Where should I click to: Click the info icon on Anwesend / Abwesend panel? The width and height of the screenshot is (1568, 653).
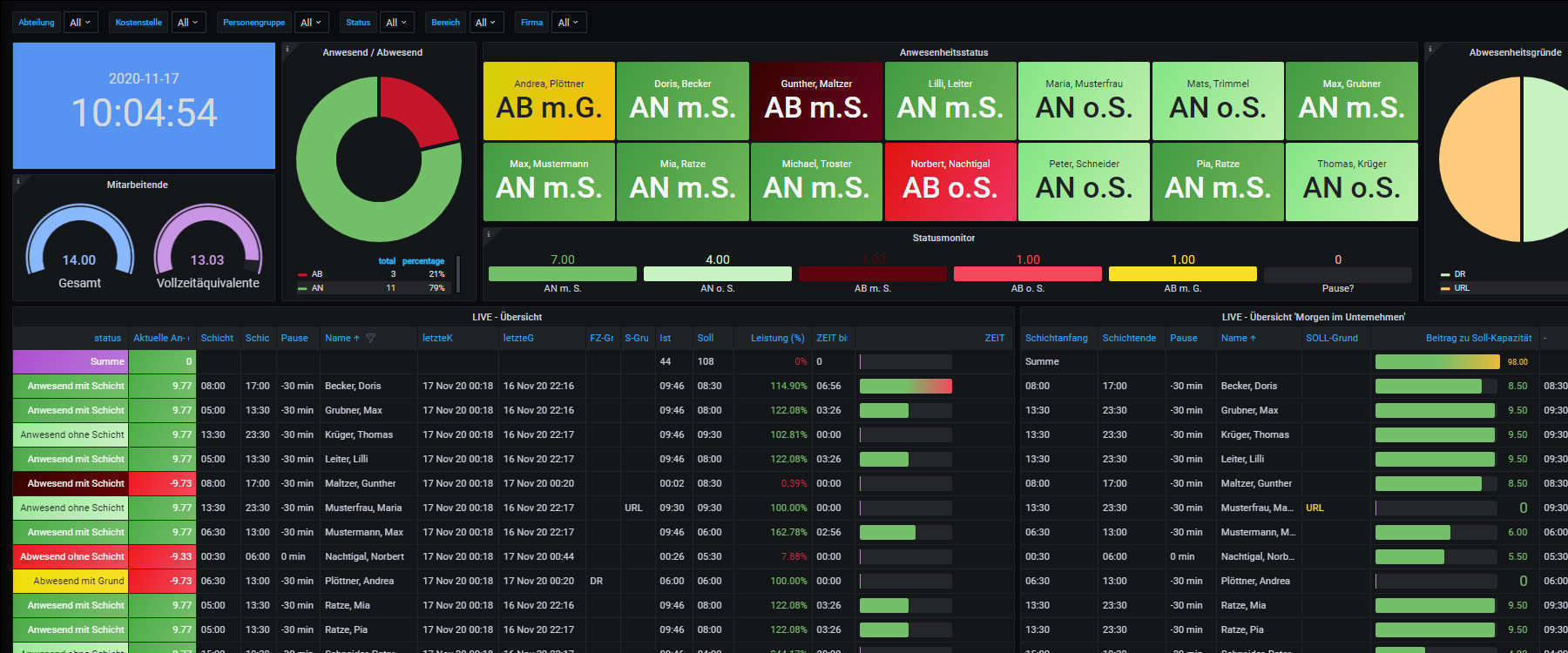(287, 49)
